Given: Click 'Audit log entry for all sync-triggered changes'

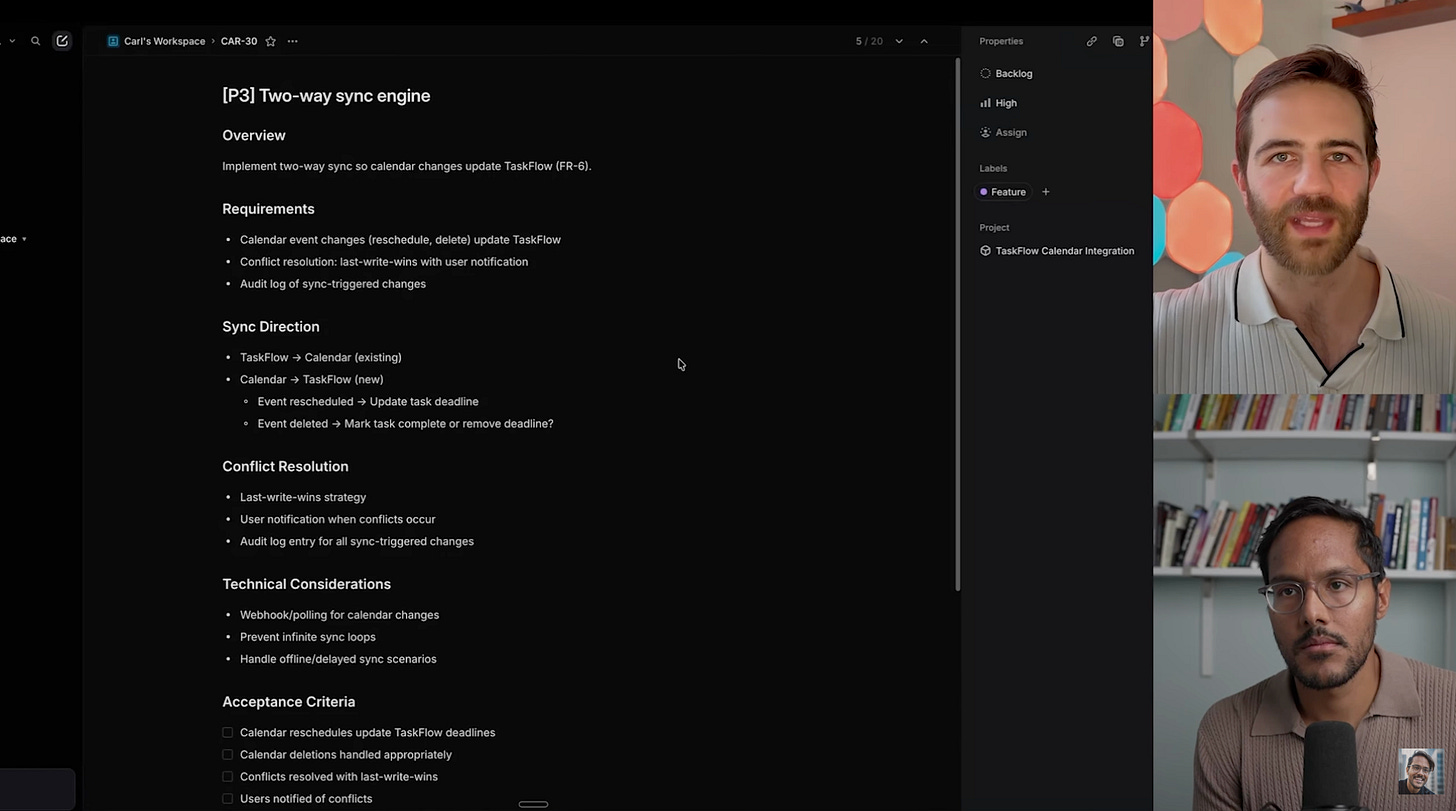Looking at the screenshot, I should pos(357,541).
